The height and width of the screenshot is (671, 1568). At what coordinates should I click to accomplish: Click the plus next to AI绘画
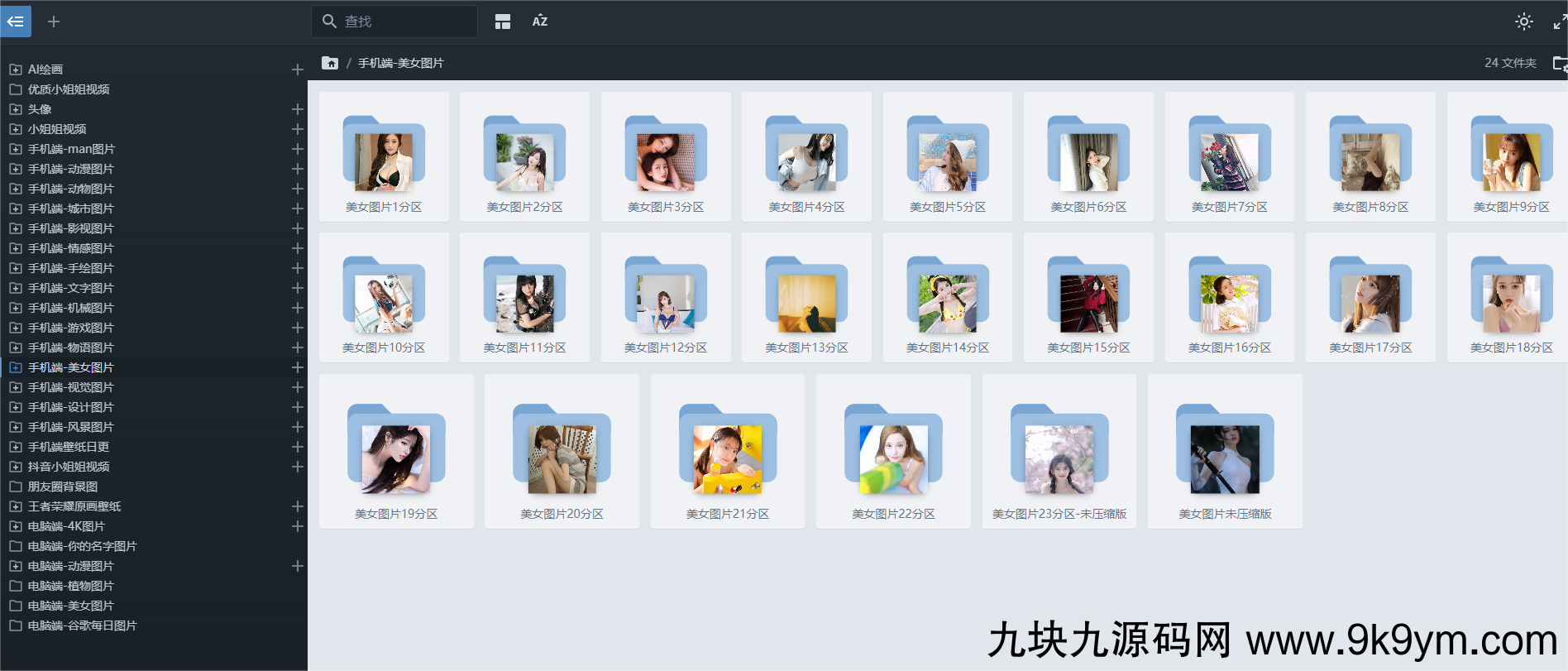pyautogui.click(x=298, y=69)
